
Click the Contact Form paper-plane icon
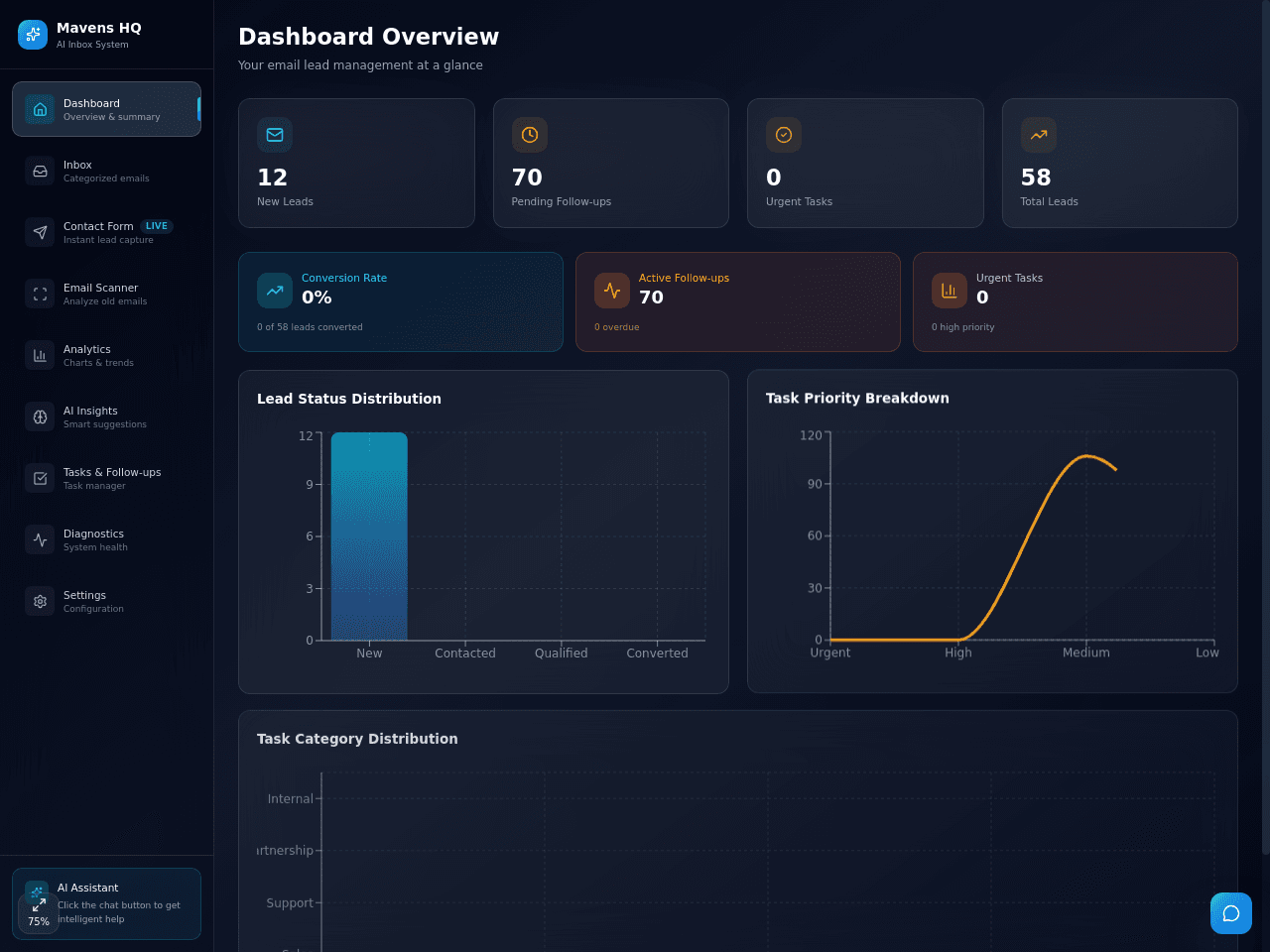(x=40, y=232)
